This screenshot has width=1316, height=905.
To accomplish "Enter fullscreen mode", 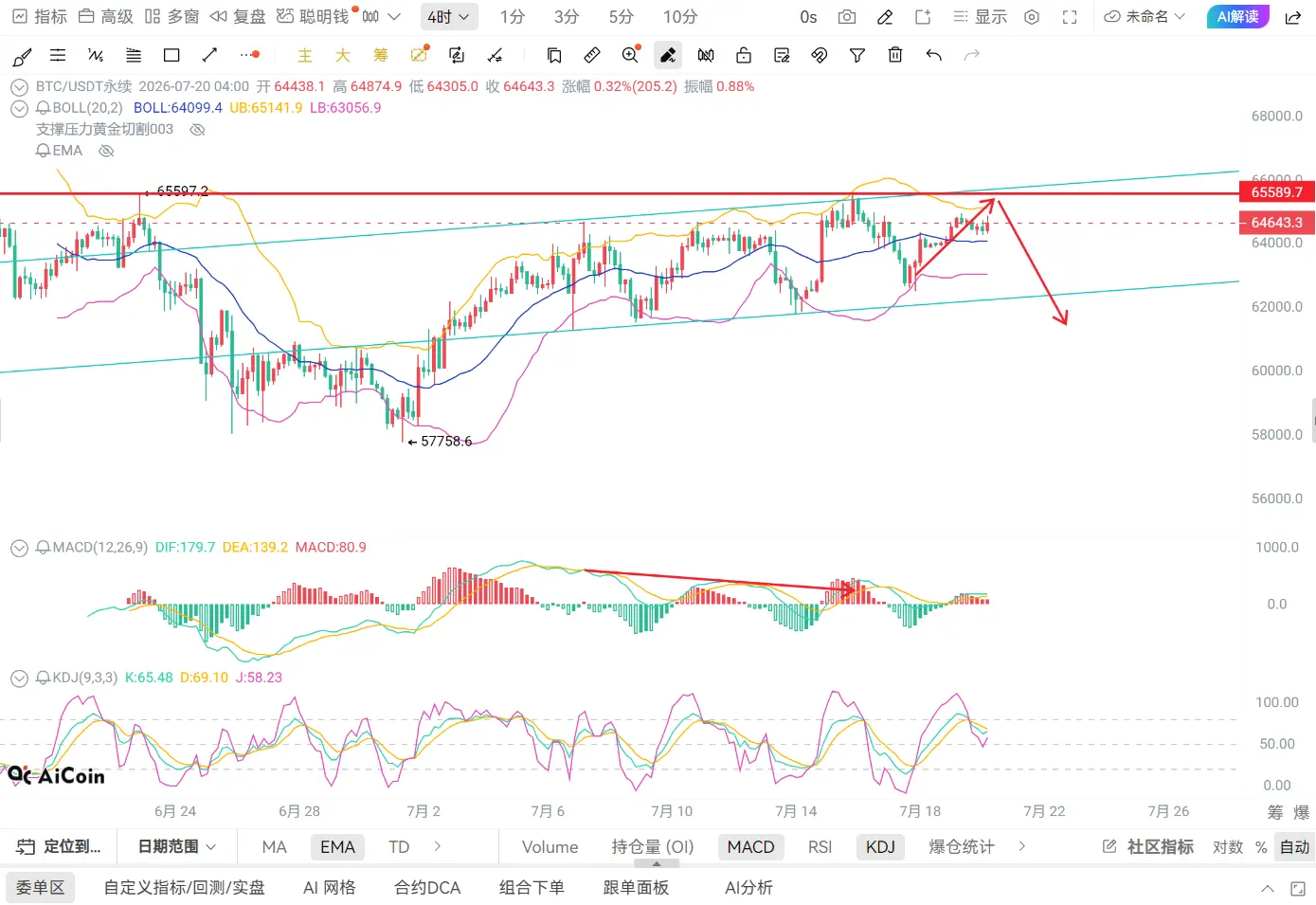I will [x=1070, y=17].
